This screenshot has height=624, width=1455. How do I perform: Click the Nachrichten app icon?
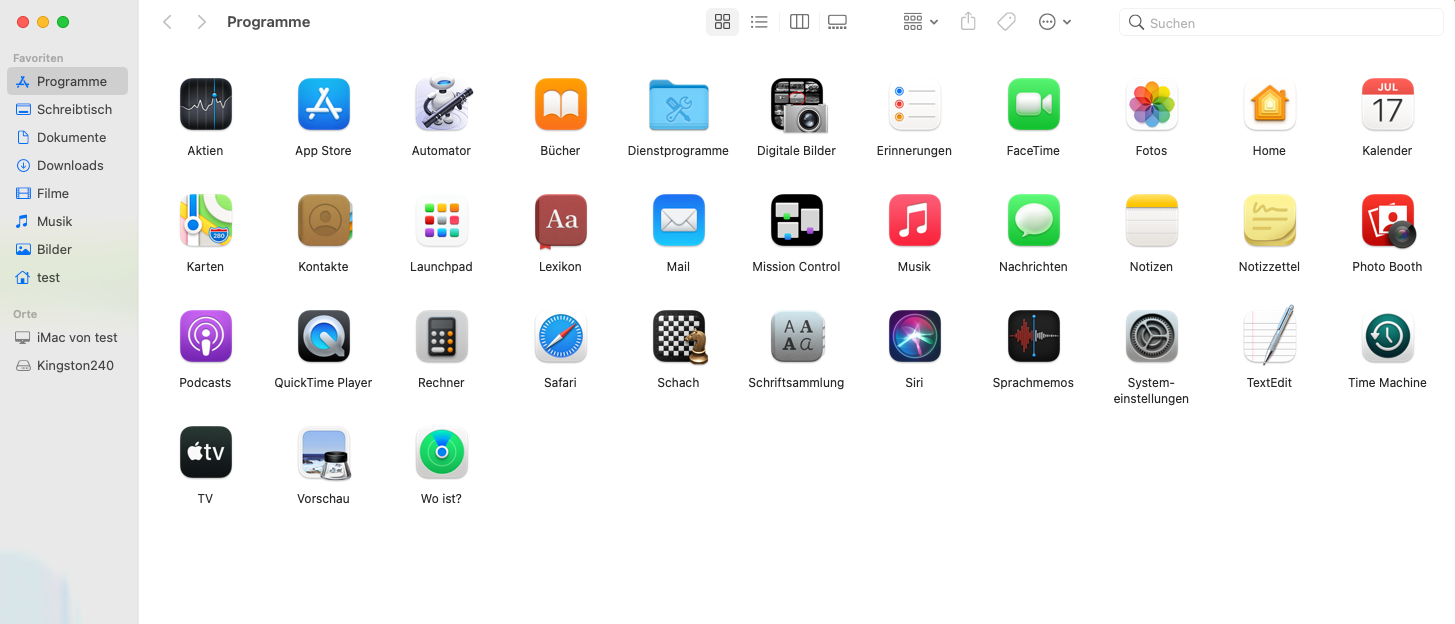(x=1033, y=220)
